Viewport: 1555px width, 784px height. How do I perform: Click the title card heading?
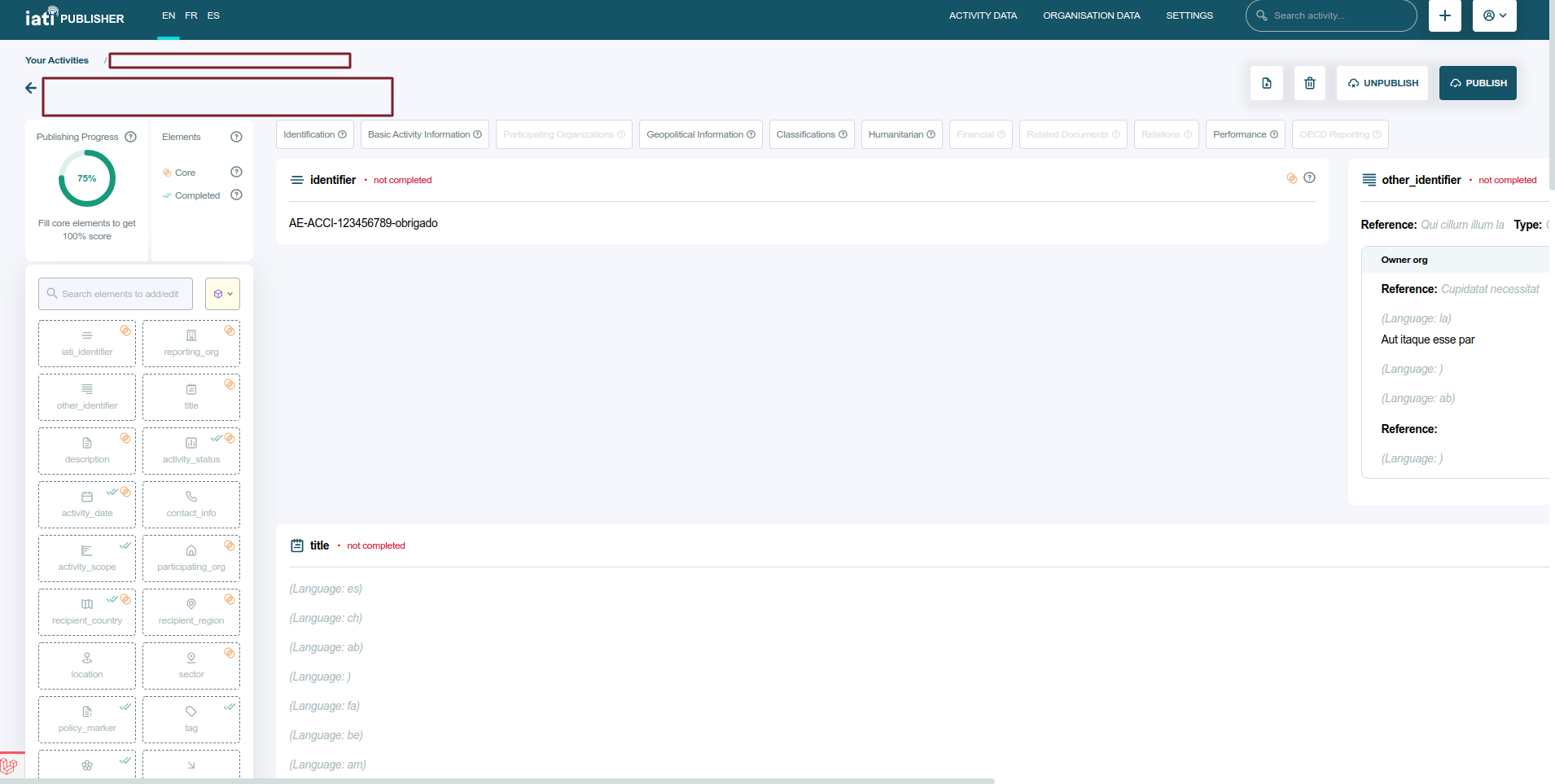(319, 545)
